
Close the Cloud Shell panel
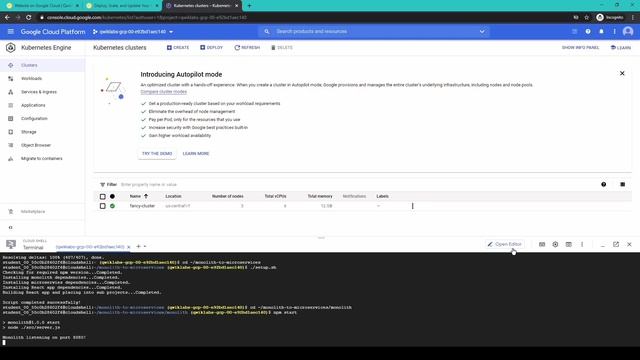pos(629,244)
